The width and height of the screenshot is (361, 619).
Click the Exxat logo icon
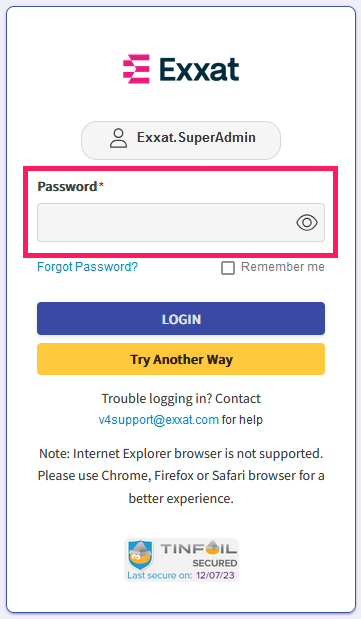136,69
